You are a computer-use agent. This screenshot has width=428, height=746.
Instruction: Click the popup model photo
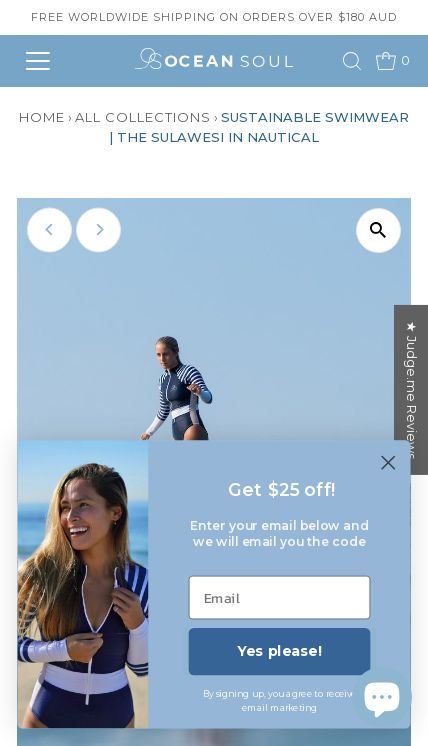pyautogui.click(x=83, y=584)
